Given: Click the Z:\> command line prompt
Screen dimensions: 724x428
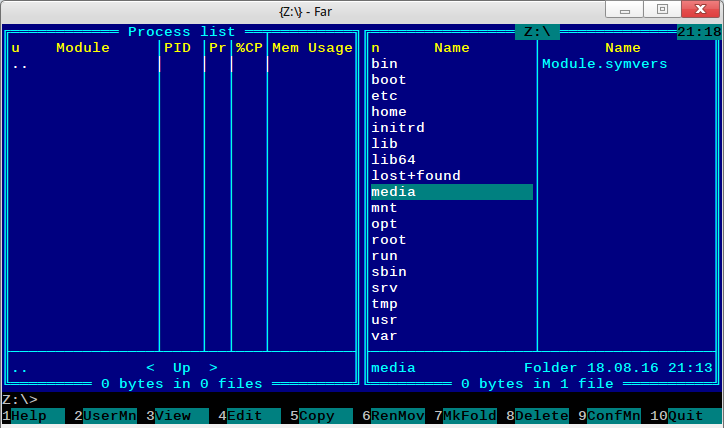Looking at the screenshot, I should tap(20, 400).
